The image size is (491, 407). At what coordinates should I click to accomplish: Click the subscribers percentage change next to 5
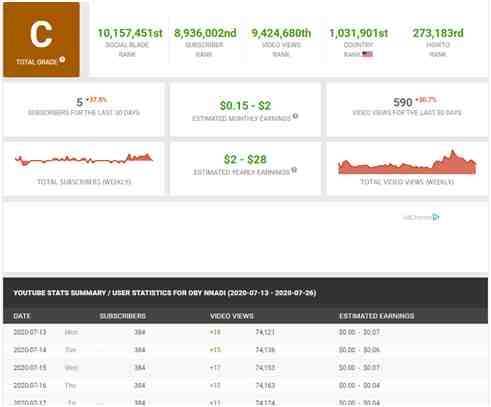(x=96, y=99)
